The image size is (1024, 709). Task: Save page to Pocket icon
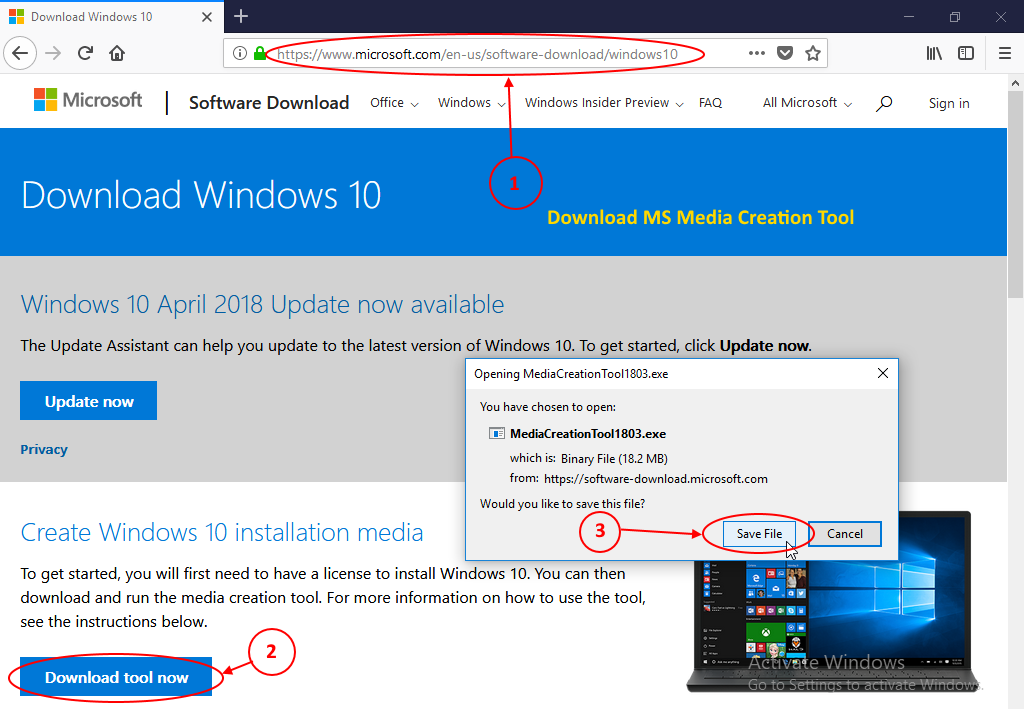point(785,54)
